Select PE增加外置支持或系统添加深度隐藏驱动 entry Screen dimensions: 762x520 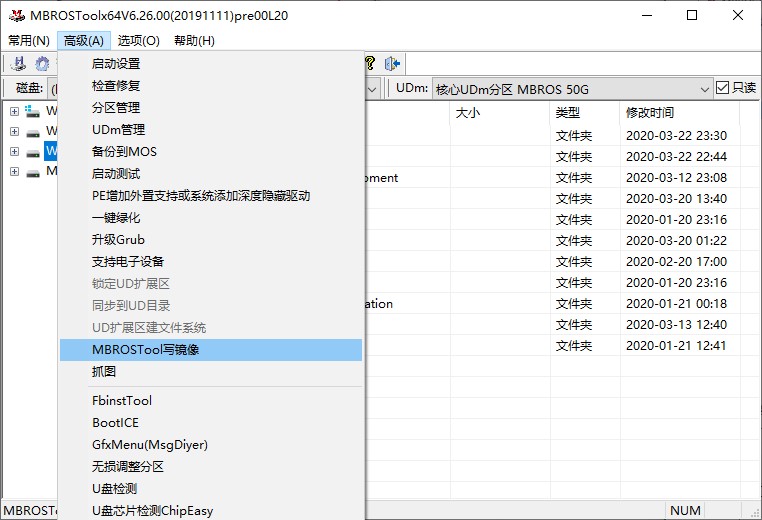pos(211,196)
